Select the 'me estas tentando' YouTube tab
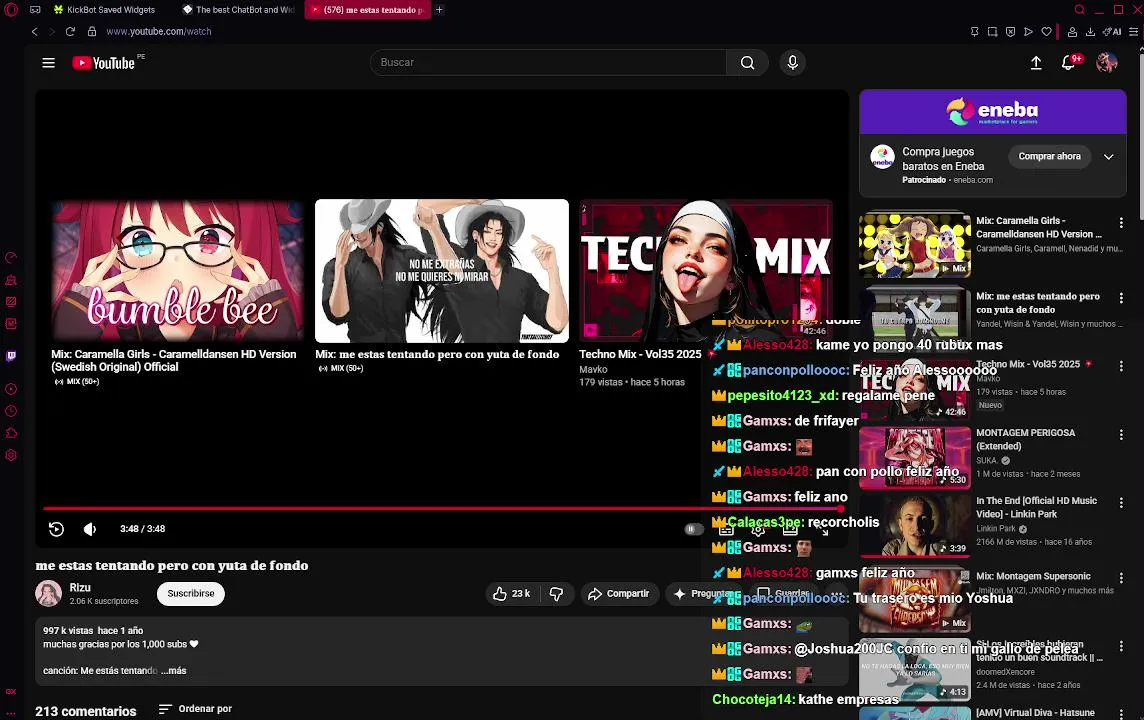 [x=367, y=9]
